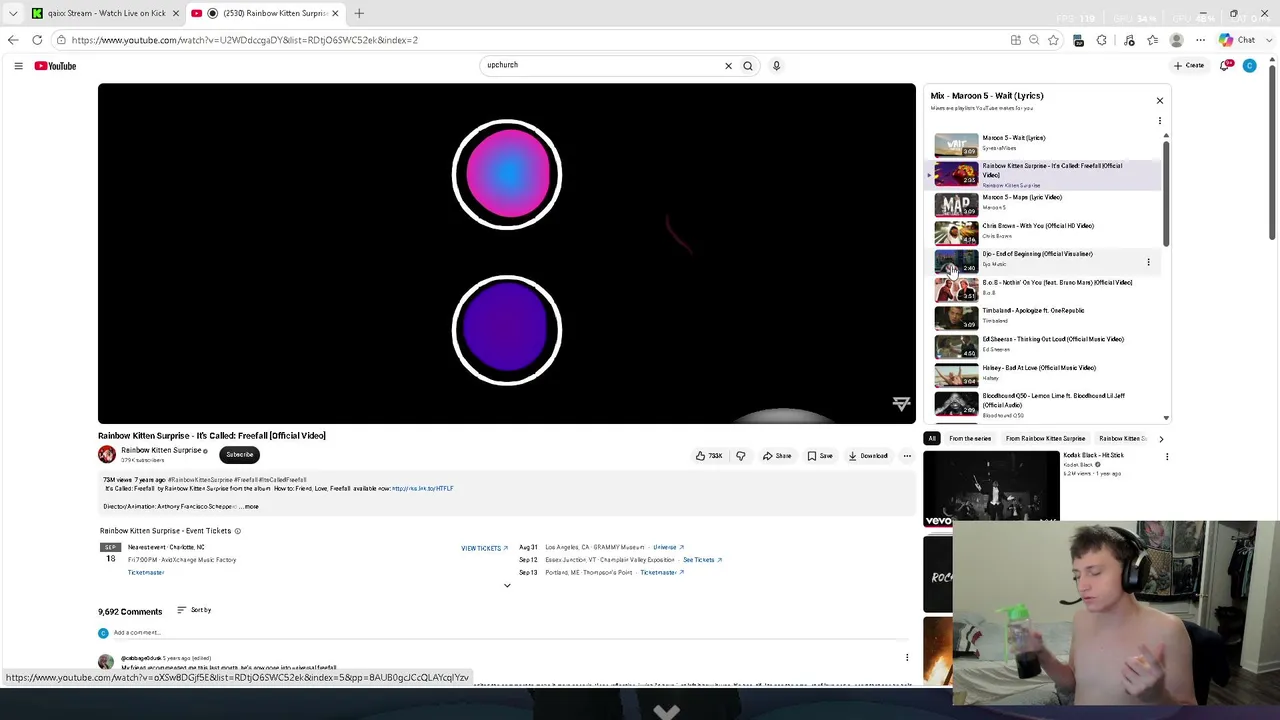Clear the search box text

[728, 66]
